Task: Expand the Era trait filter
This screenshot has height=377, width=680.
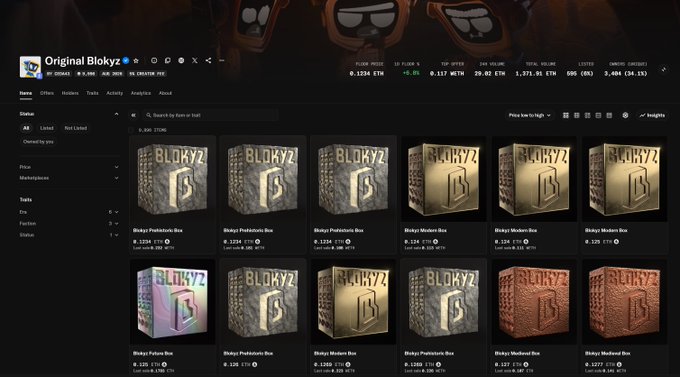Action: point(69,212)
